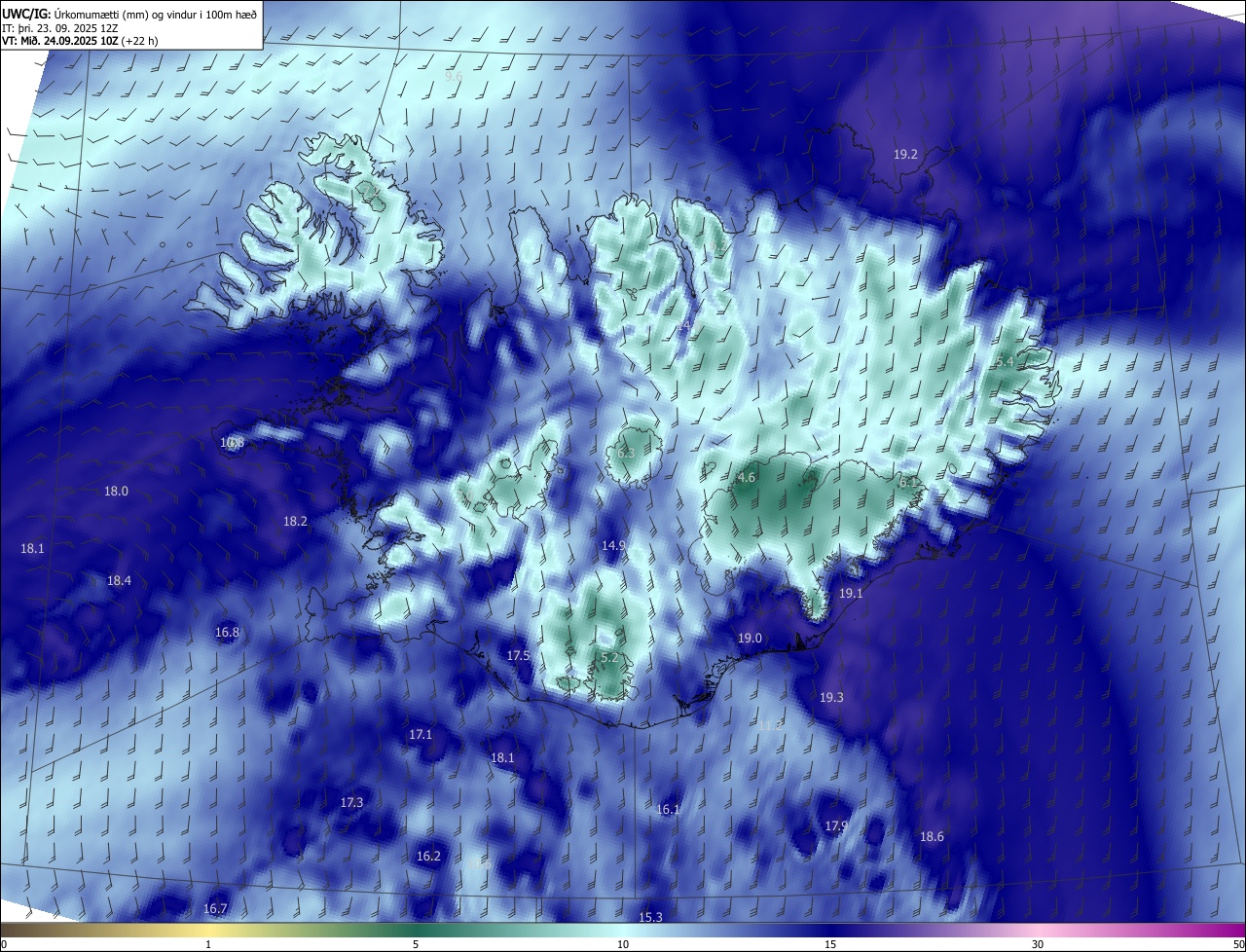
Task: Click the 15.3 value label on the map
Action: tap(650, 917)
